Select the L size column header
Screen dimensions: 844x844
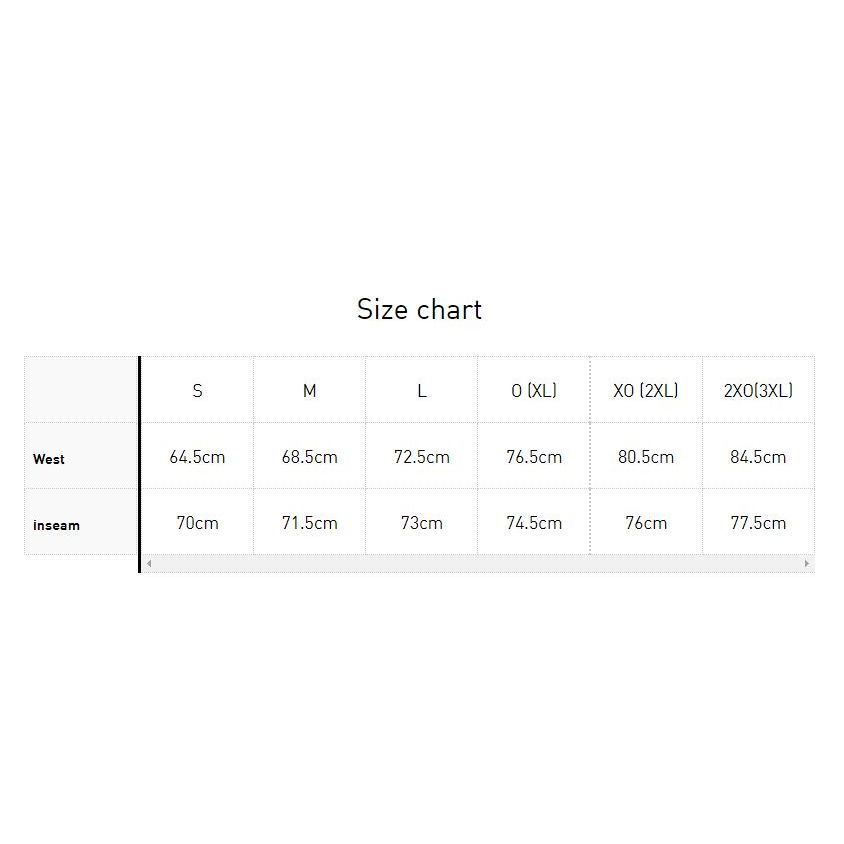[x=422, y=390]
